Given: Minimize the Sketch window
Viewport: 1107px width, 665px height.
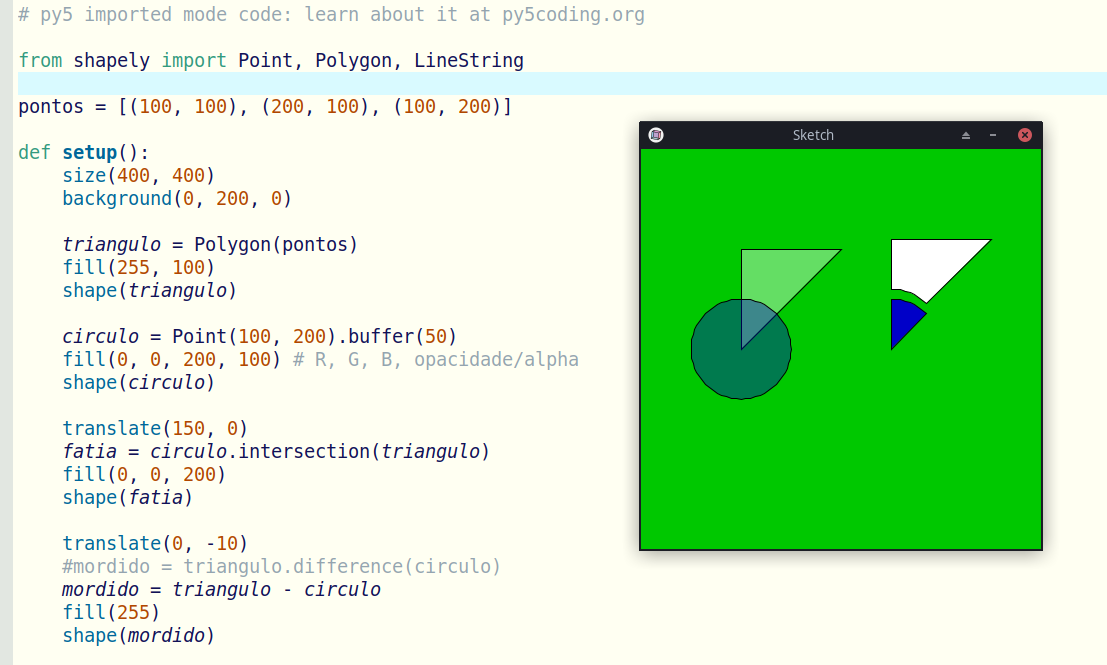Looking at the screenshot, I should pos(993,135).
